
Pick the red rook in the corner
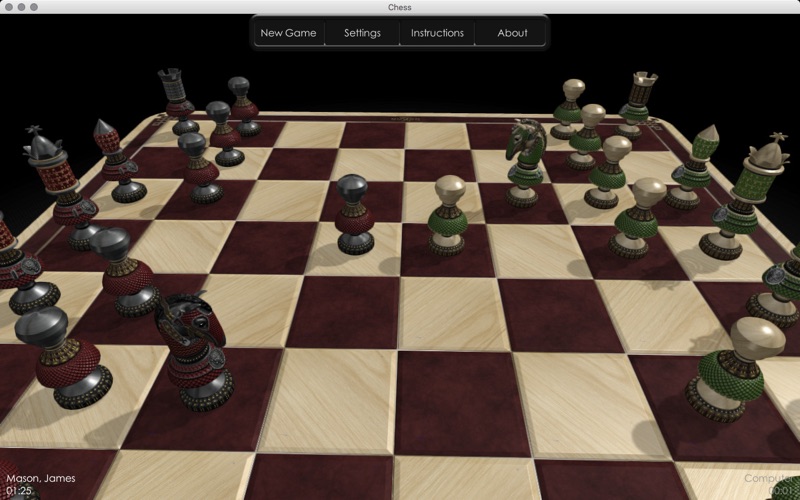180,102
